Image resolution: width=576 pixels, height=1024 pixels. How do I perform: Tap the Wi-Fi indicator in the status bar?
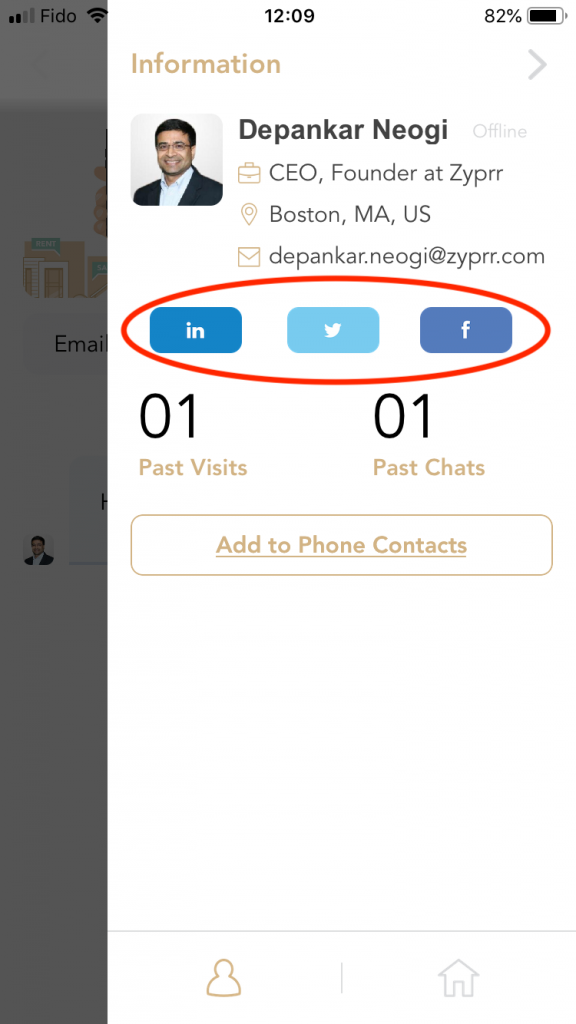click(97, 16)
